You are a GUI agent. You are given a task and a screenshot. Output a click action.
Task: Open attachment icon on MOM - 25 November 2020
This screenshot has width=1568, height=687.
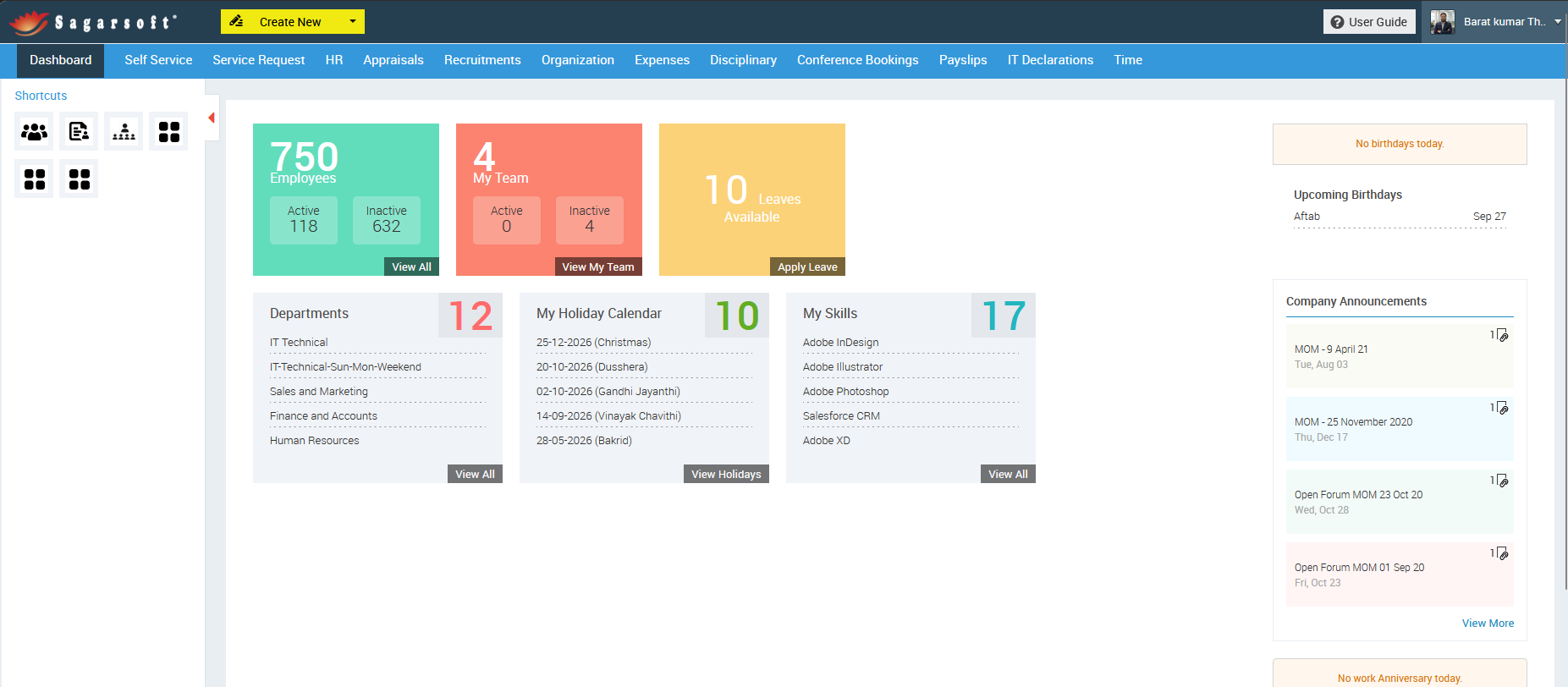(x=1502, y=408)
